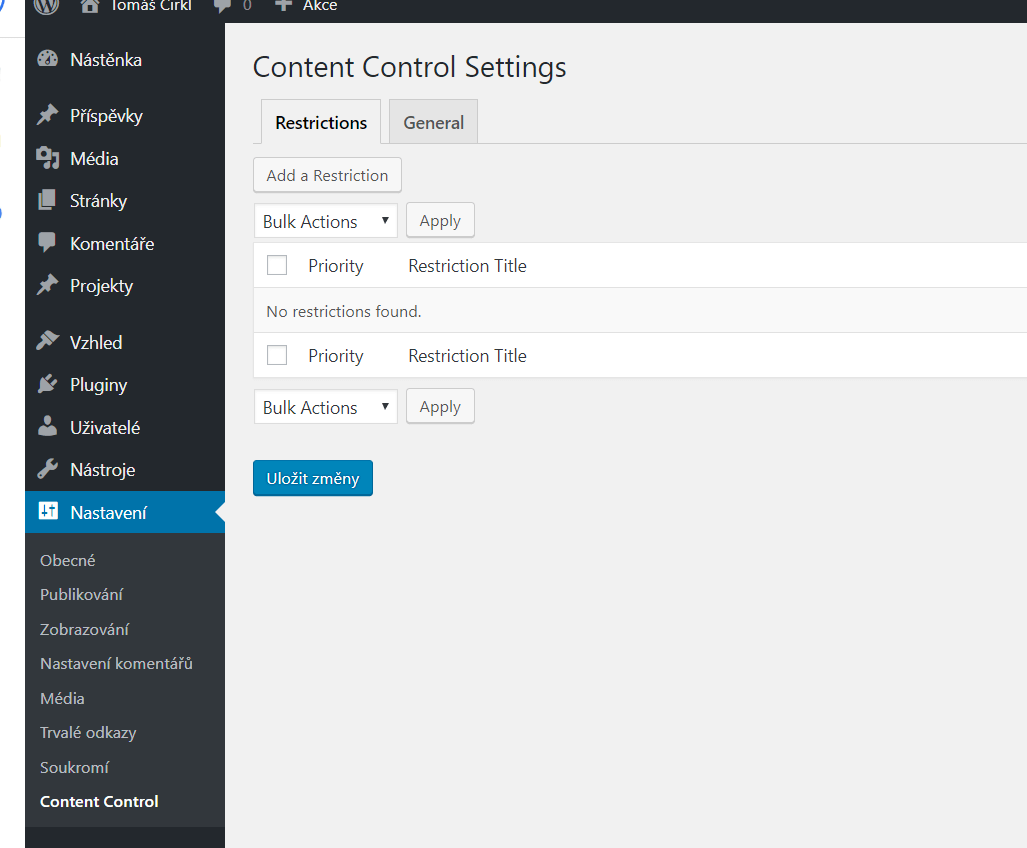Click the Priority column label in footer
The image size is (1027, 848).
coord(335,356)
